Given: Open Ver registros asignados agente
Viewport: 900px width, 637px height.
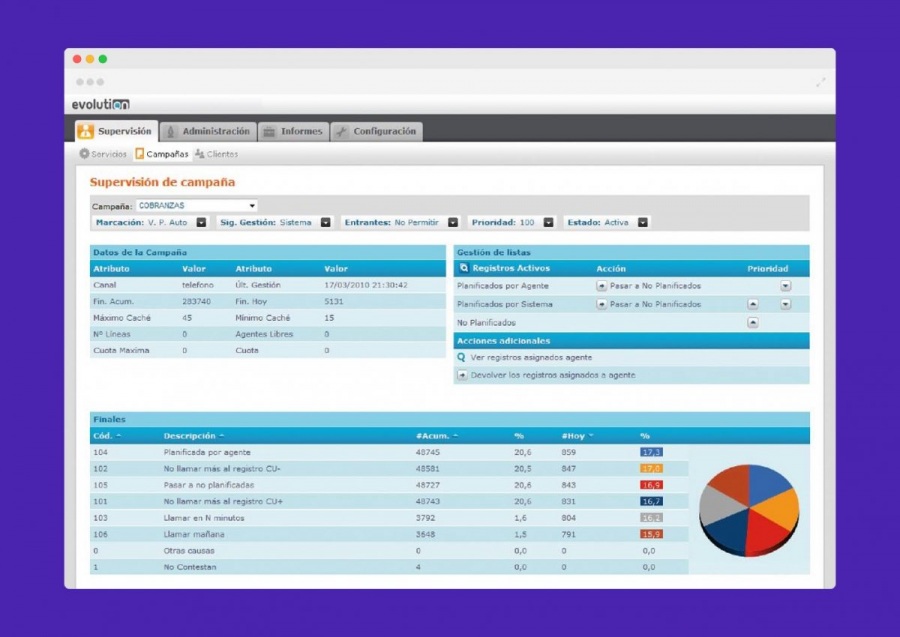Looking at the screenshot, I should tap(531, 358).
